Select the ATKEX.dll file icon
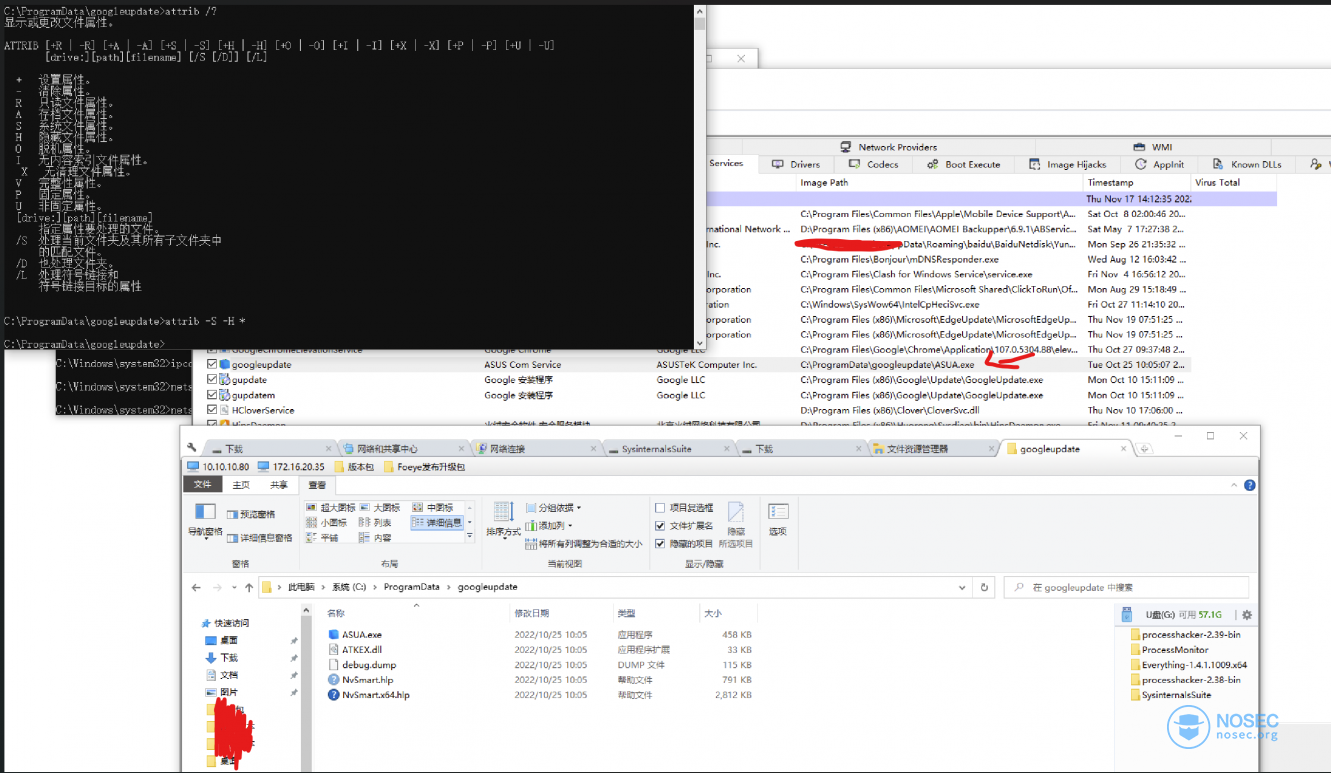The width and height of the screenshot is (1331, 773). pyautogui.click(x=334, y=649)
